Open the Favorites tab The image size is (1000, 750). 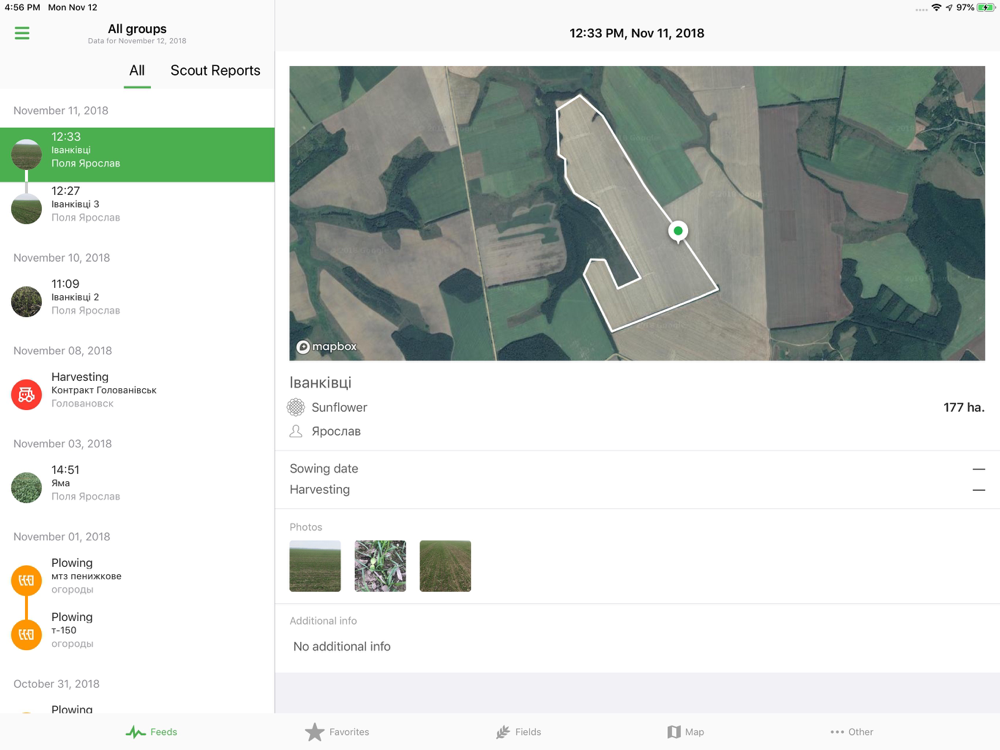[x=337, y=732]
